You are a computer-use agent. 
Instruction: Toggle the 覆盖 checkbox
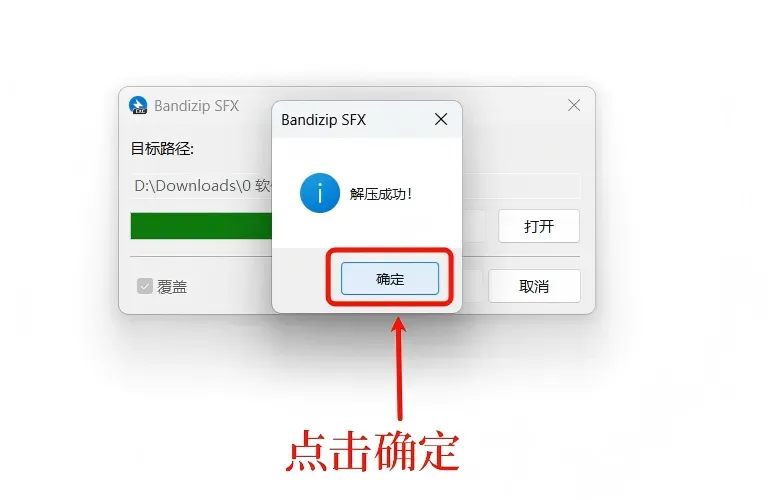(x=144, y=286)
